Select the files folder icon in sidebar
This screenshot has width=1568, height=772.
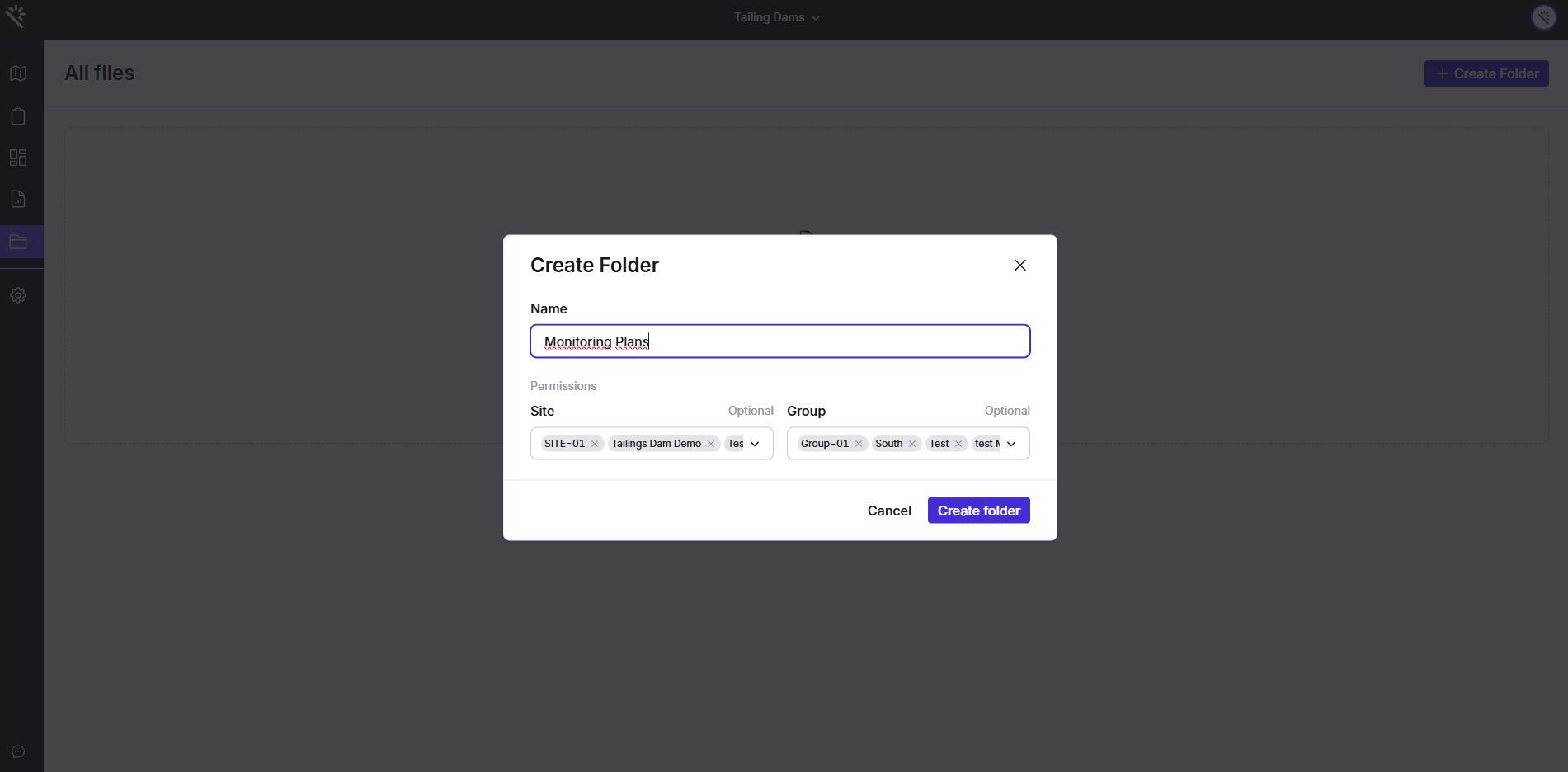[18, 242]
